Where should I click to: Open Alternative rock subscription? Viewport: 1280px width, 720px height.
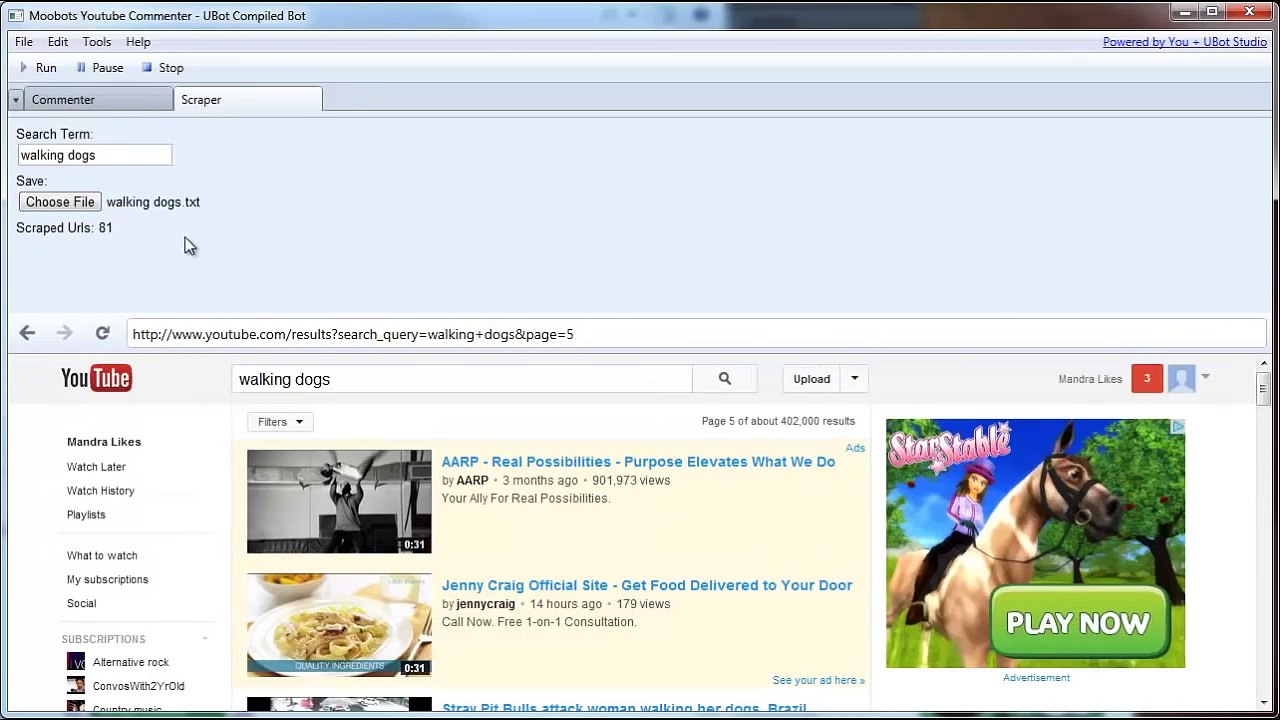point(131,662)
